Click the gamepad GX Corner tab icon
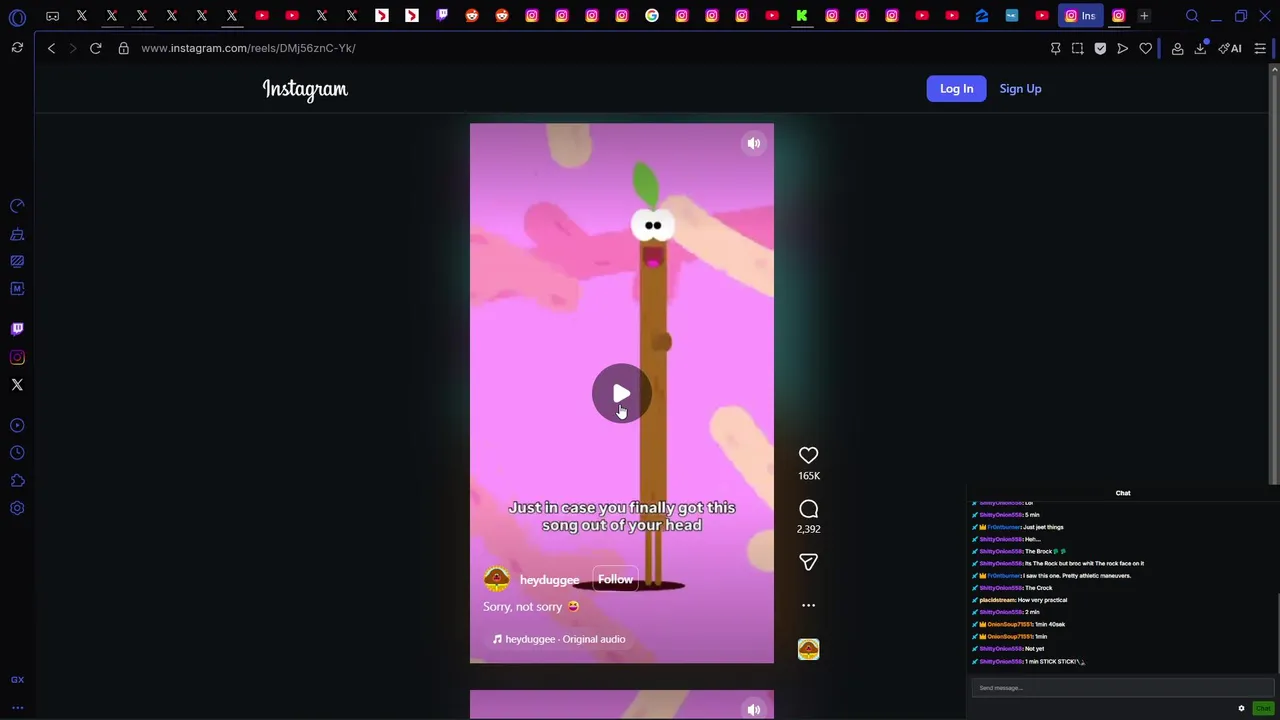Viewport: 1280px width, 720px height. pos(52,16)
